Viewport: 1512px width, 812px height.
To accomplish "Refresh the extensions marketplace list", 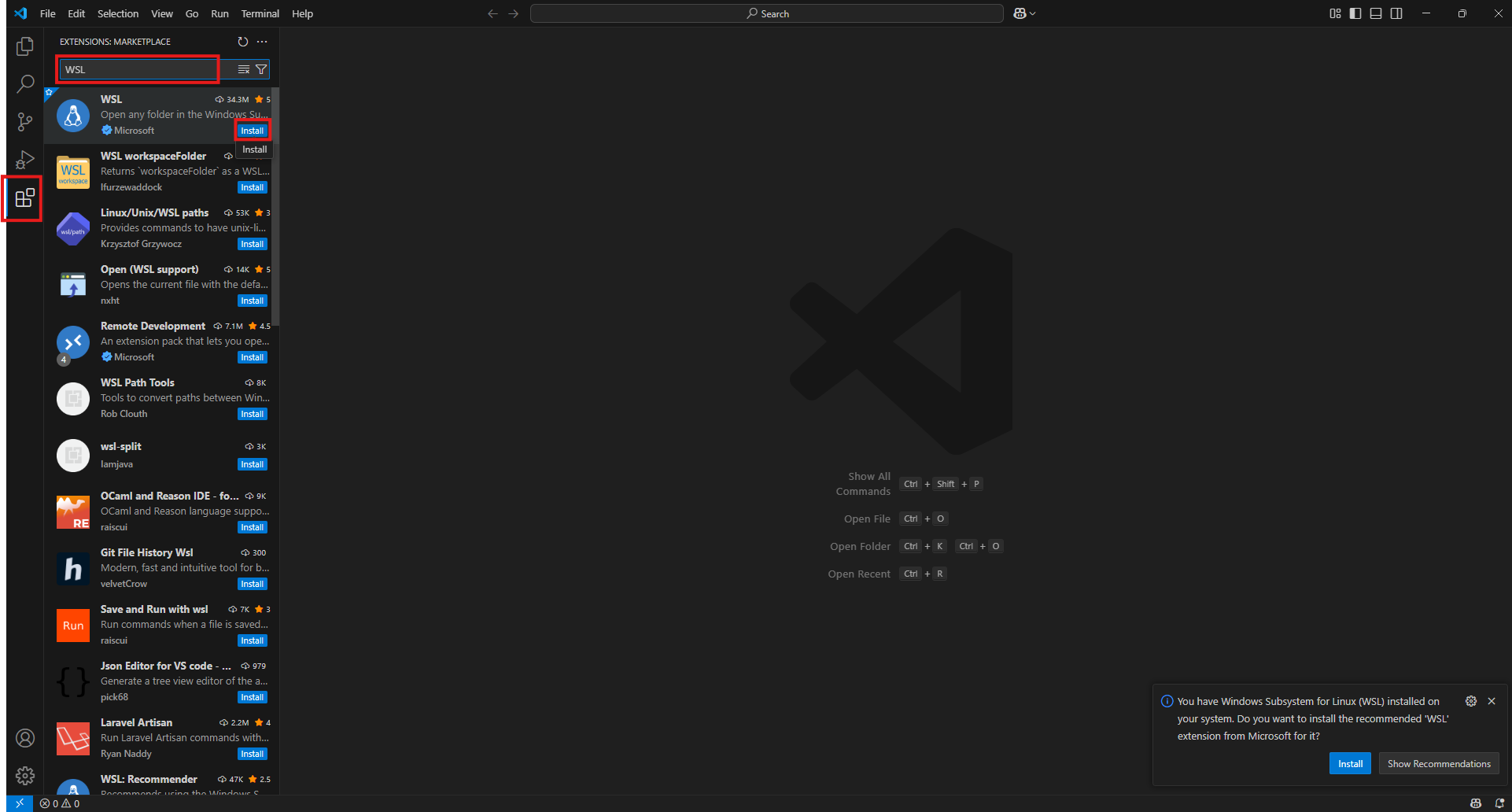I will click(x=243, y=42).
